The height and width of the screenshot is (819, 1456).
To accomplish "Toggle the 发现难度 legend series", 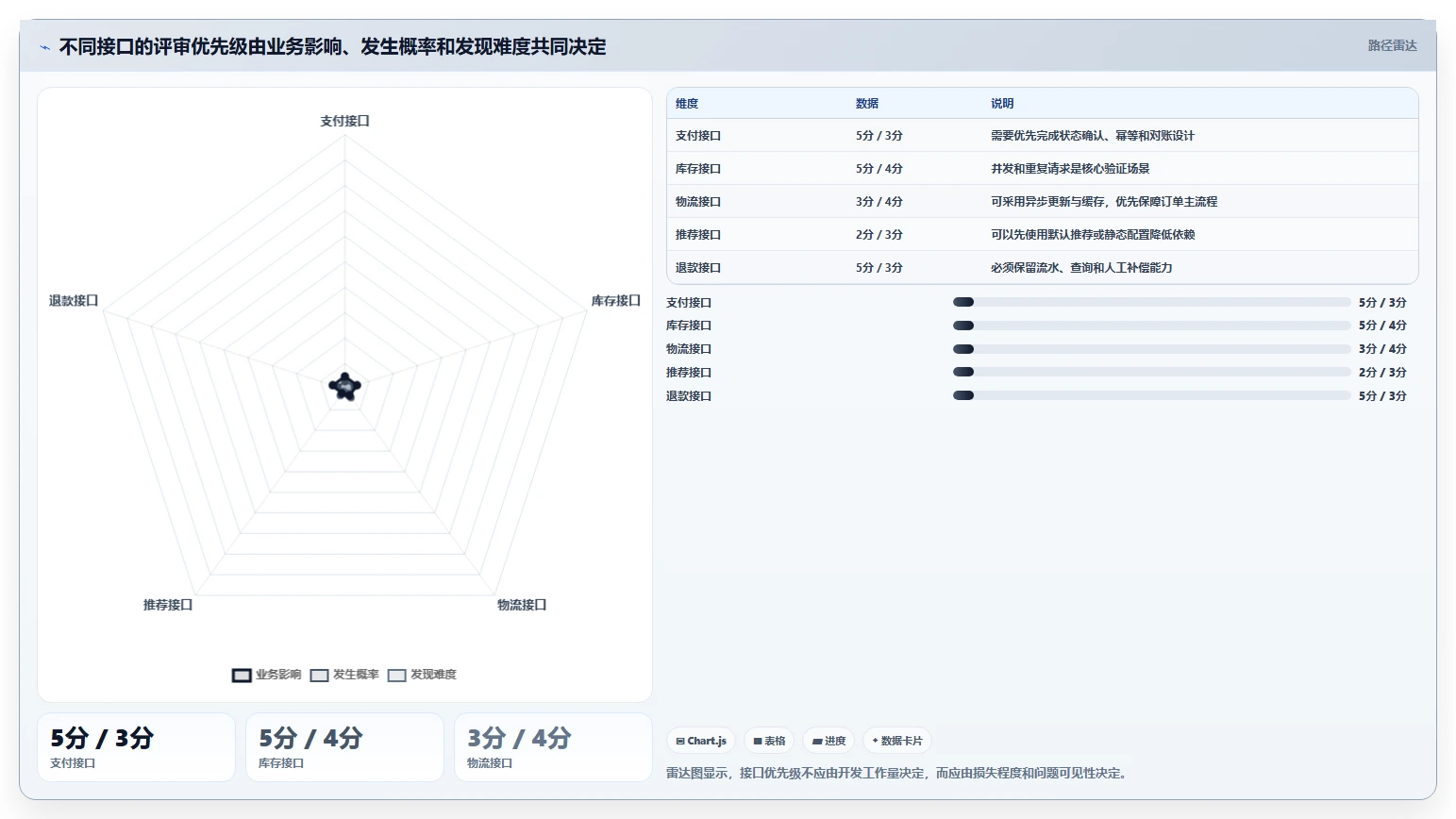I will [422, 675].
